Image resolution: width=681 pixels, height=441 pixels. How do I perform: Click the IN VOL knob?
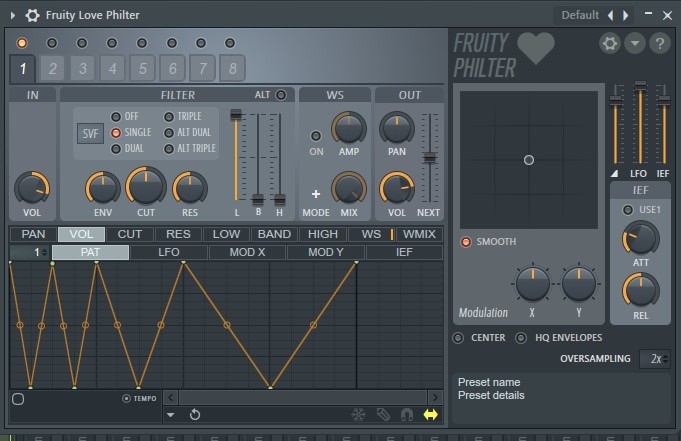32,188
